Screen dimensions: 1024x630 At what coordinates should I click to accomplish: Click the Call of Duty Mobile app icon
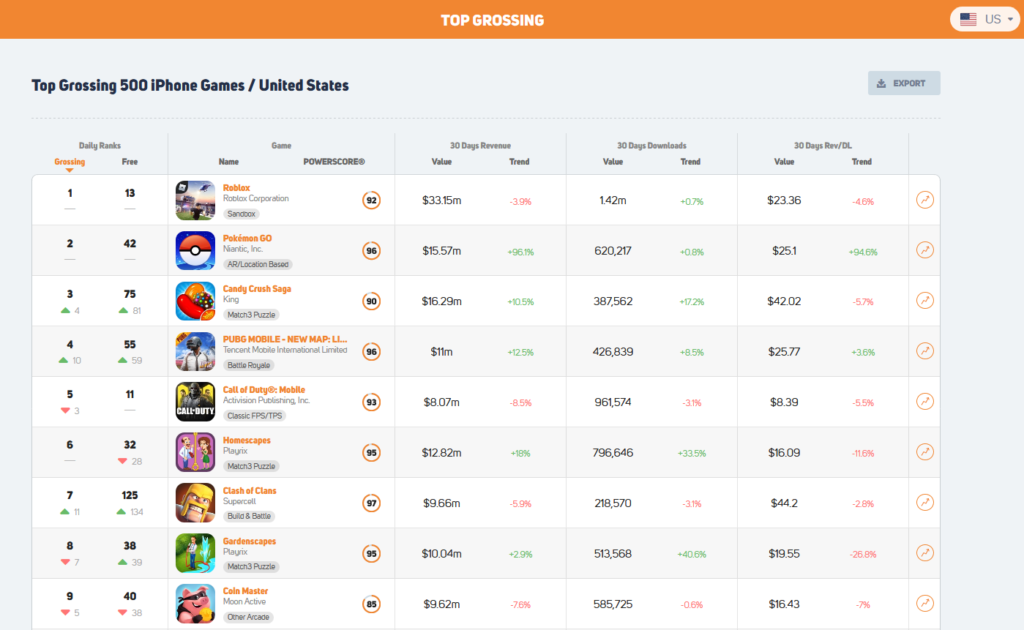[x=195, y=402]
